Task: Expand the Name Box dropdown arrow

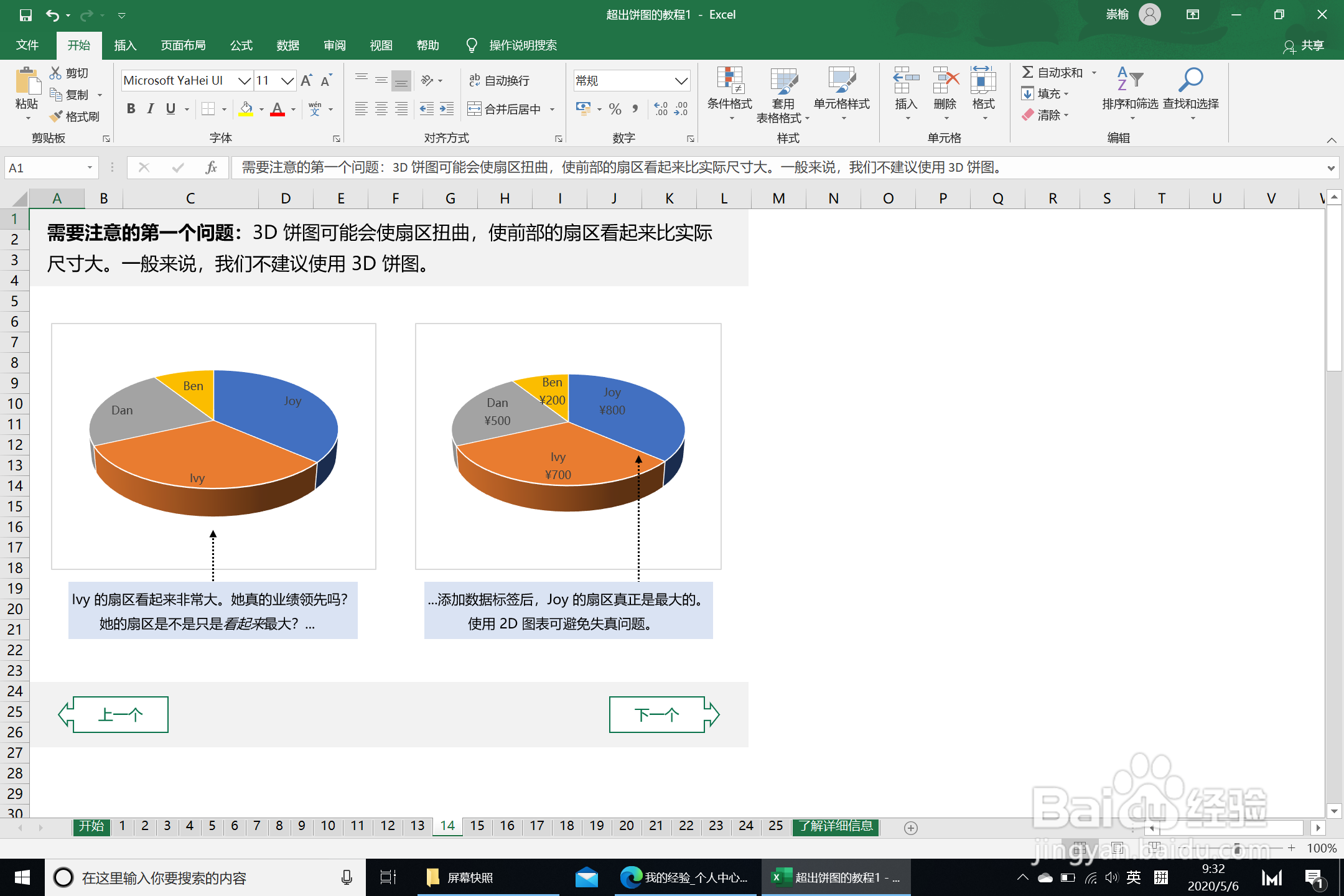Action: [x=90, y=167]
